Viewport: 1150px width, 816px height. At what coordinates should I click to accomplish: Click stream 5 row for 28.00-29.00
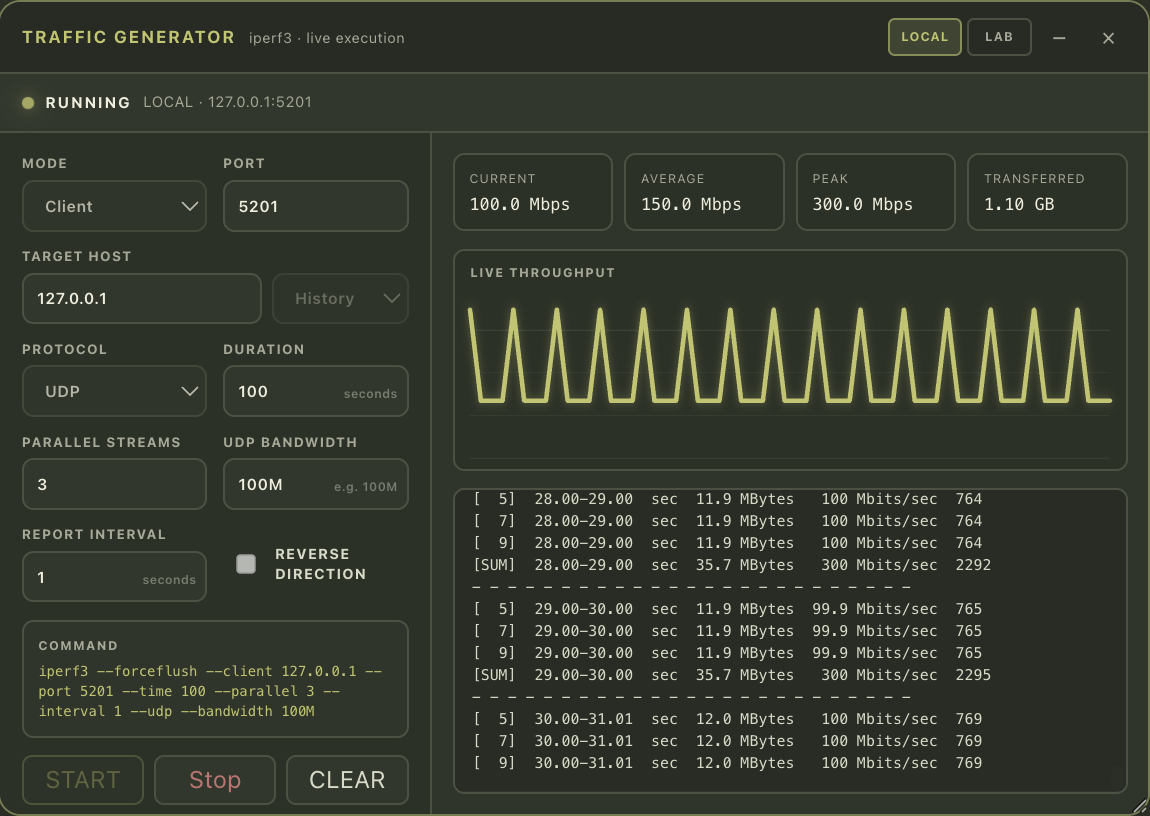pyautogui.click(x=728, y=499)
